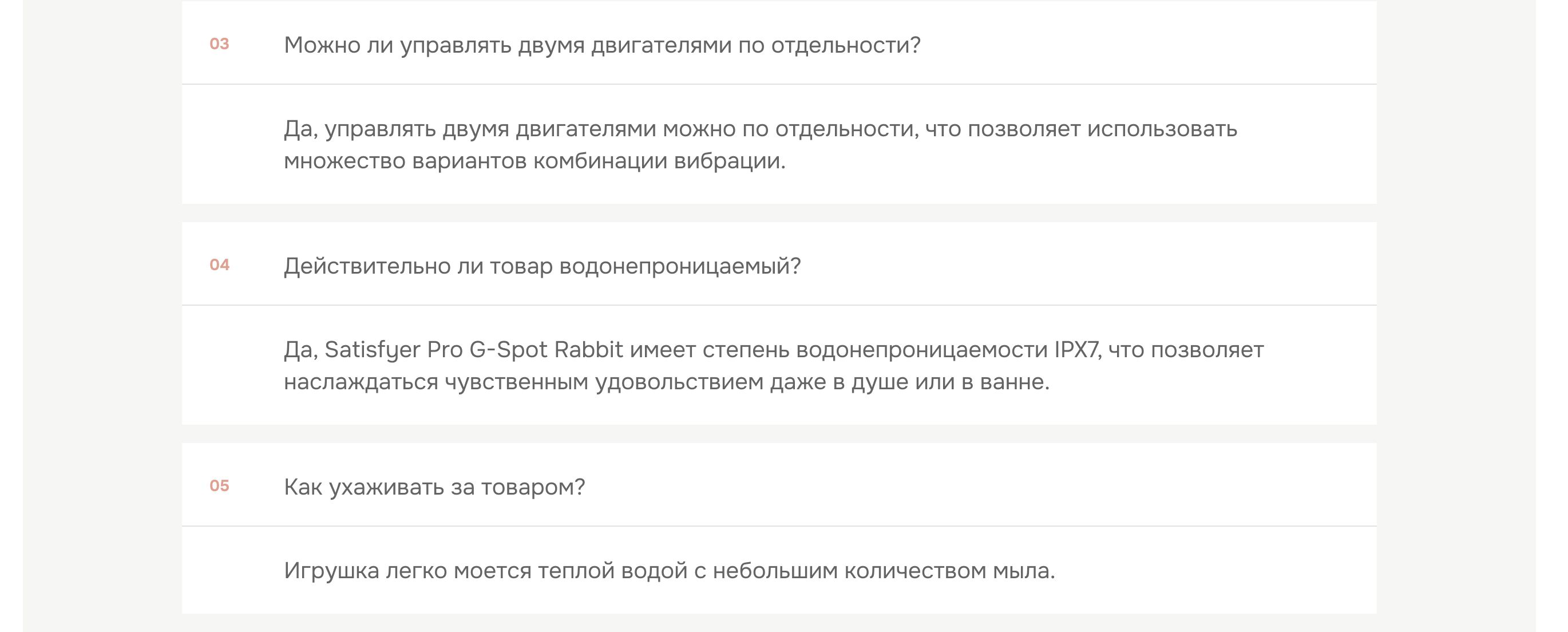Click the answer line starting «Да, управлять двумя двигателями»
Viewport: 1568px width, 632px height.
point(759,129)
